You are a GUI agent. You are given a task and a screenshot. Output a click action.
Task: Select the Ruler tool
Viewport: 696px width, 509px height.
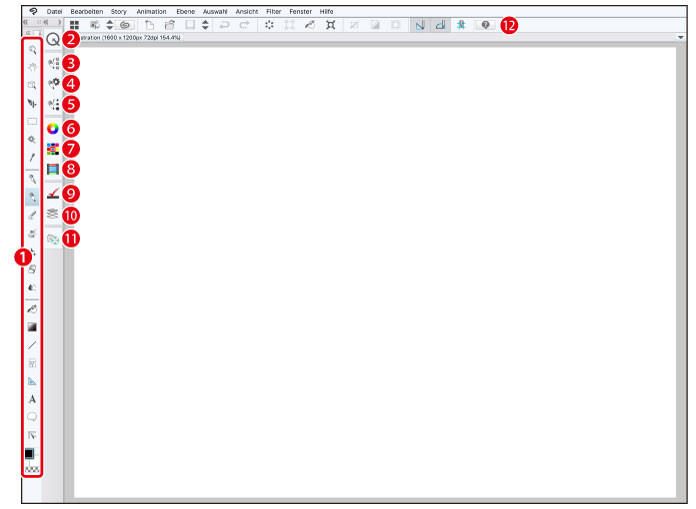click(32, 381)
